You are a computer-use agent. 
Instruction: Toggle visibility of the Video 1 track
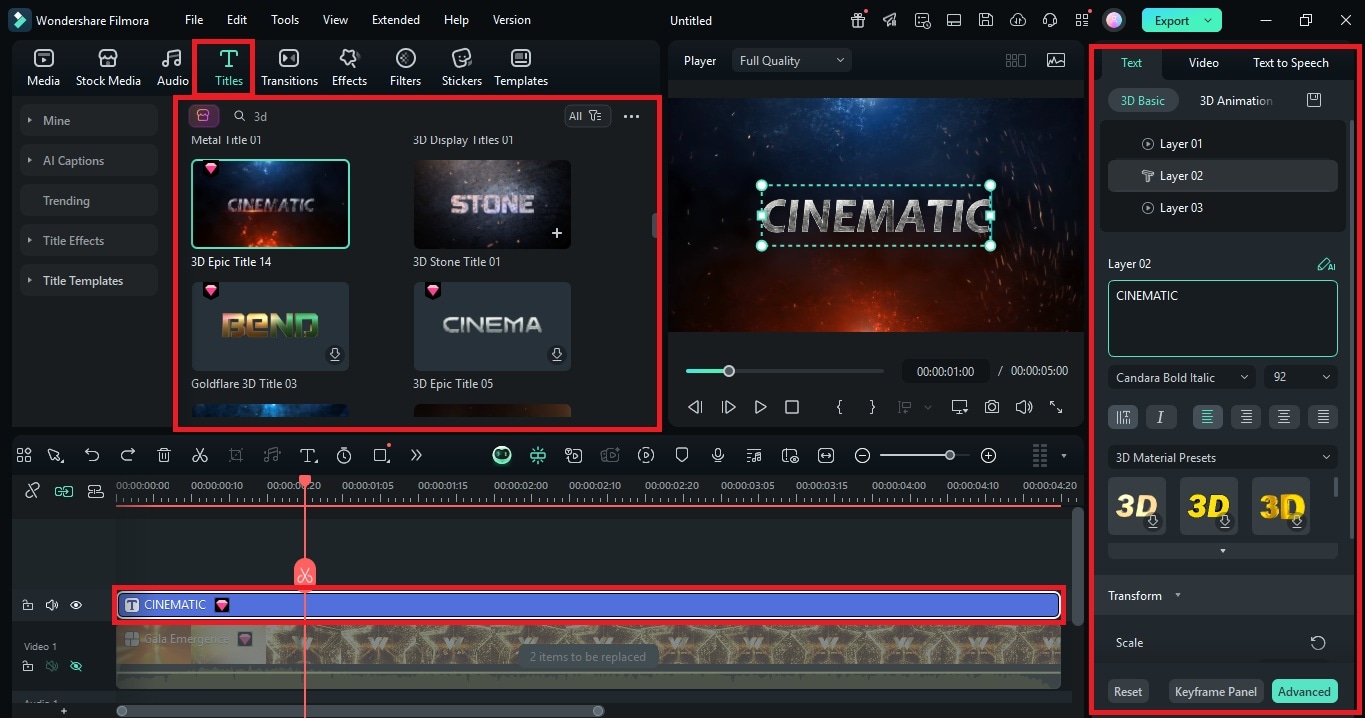point(75,666)
